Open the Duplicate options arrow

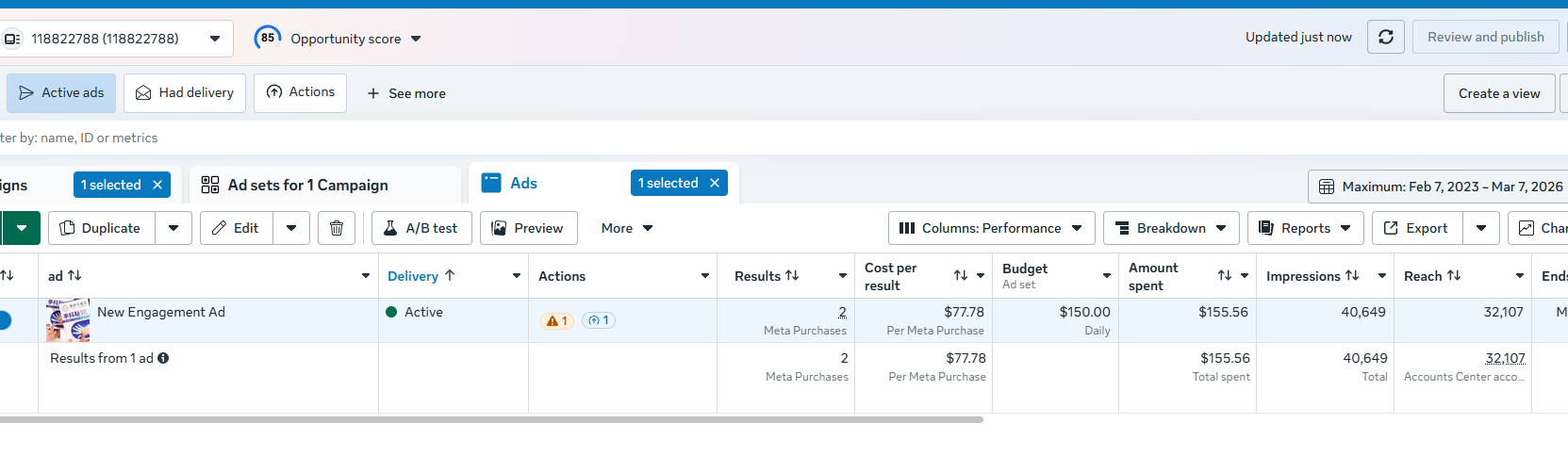coord(173,228)
